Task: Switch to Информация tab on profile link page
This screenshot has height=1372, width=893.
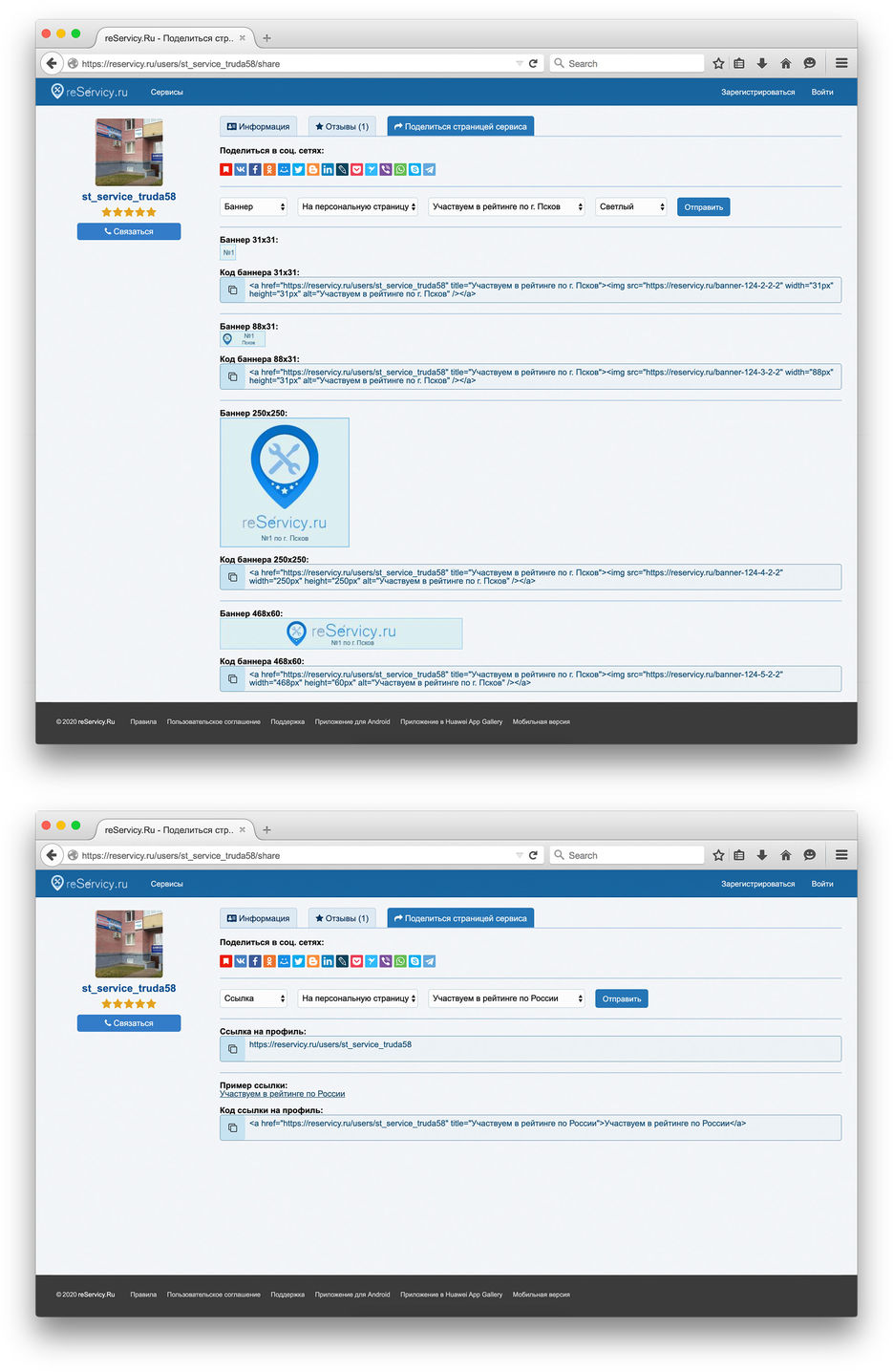Action: 258,918
